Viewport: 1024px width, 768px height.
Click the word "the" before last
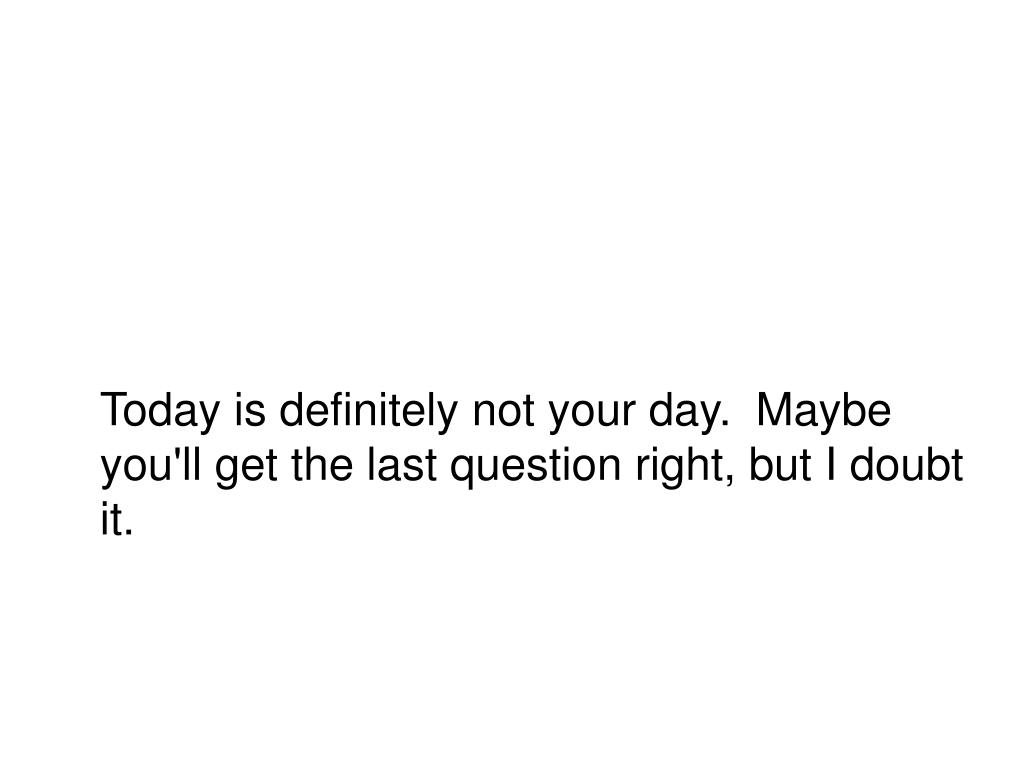click(x=322, y=465)
